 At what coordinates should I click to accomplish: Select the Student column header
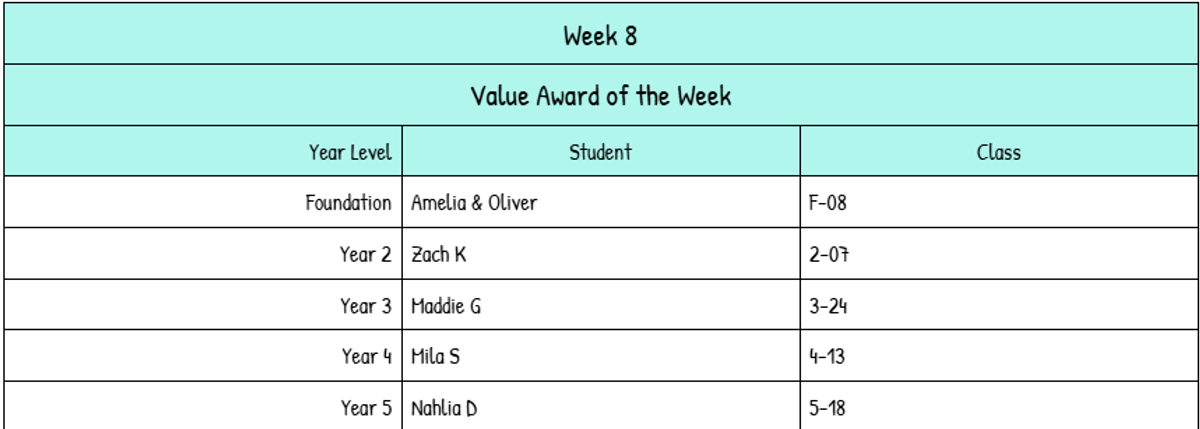click(600, 152)
